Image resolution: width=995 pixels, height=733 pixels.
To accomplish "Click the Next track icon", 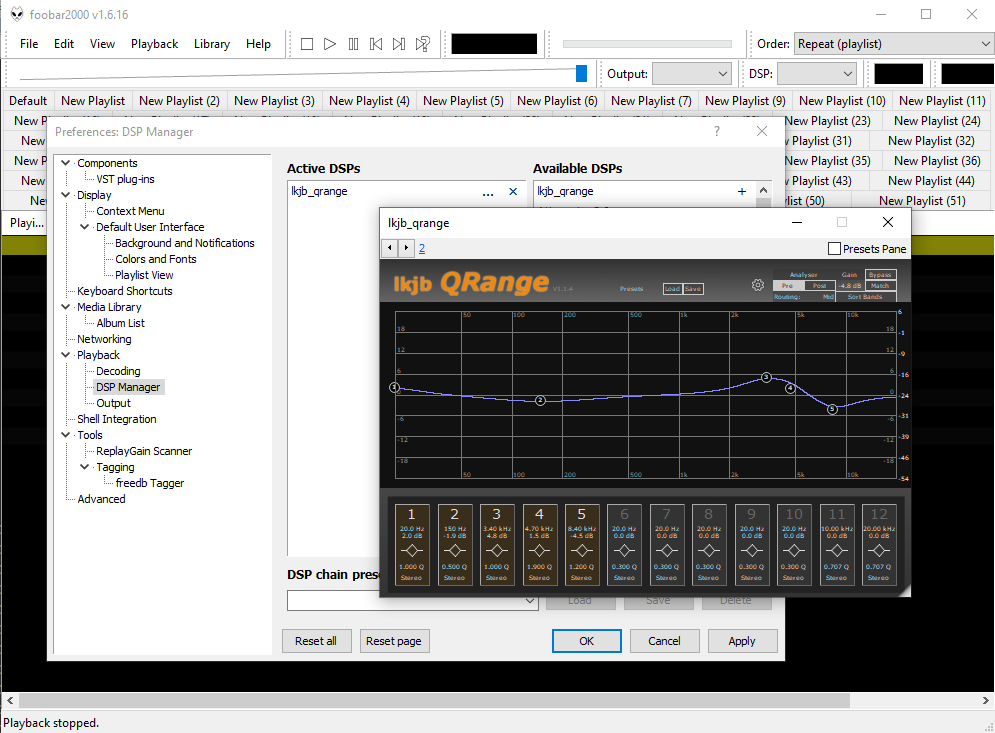I will 399,44.
